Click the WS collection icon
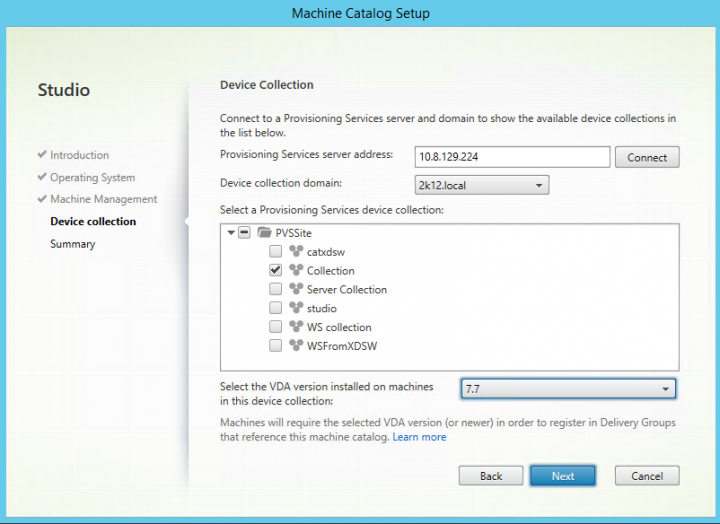This screenshot has height=524, width=720. [295, 327]
